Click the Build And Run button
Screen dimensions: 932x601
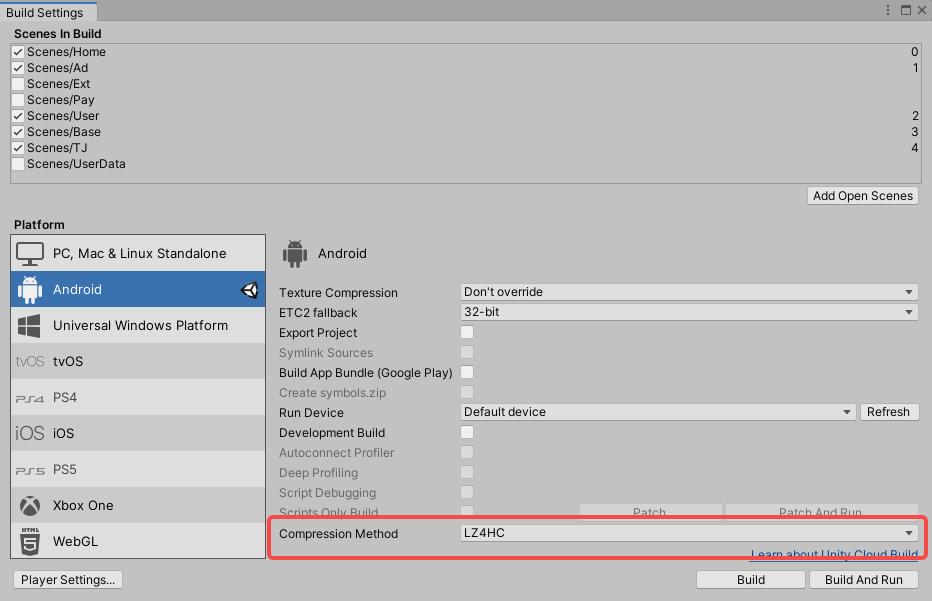(x=863, y=580)
